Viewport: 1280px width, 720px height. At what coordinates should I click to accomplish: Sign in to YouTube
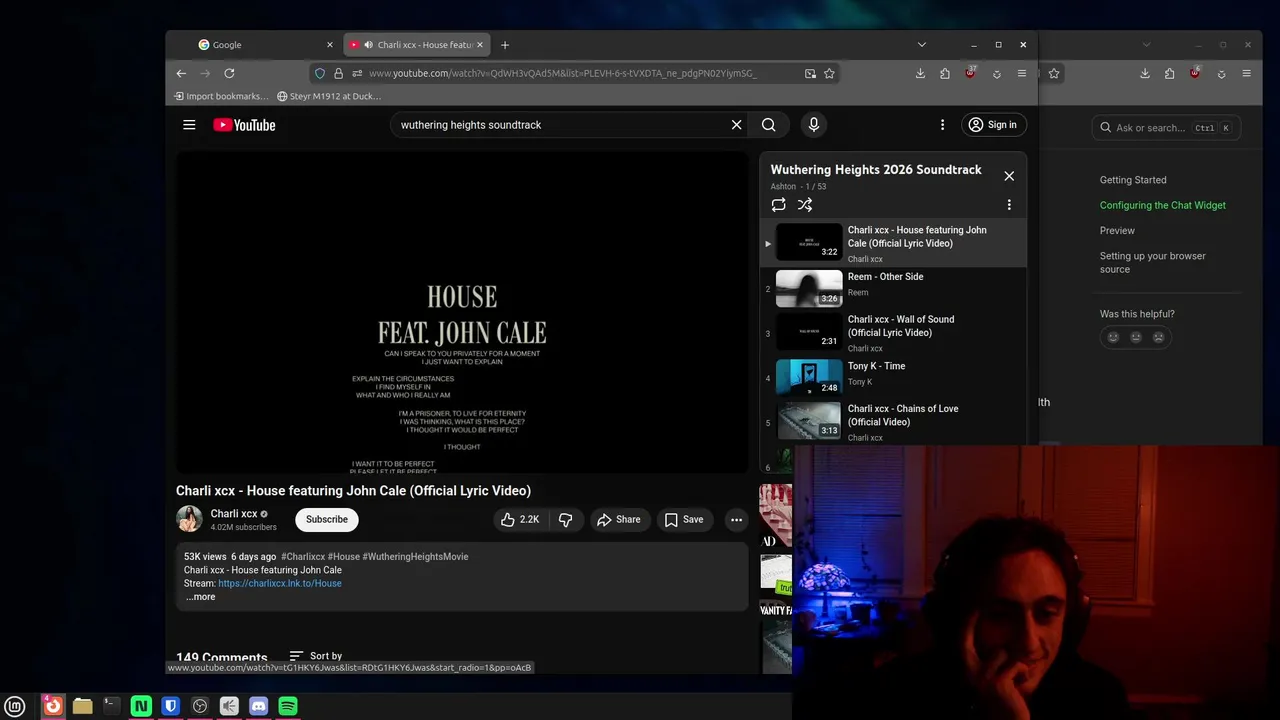point(992,125)
